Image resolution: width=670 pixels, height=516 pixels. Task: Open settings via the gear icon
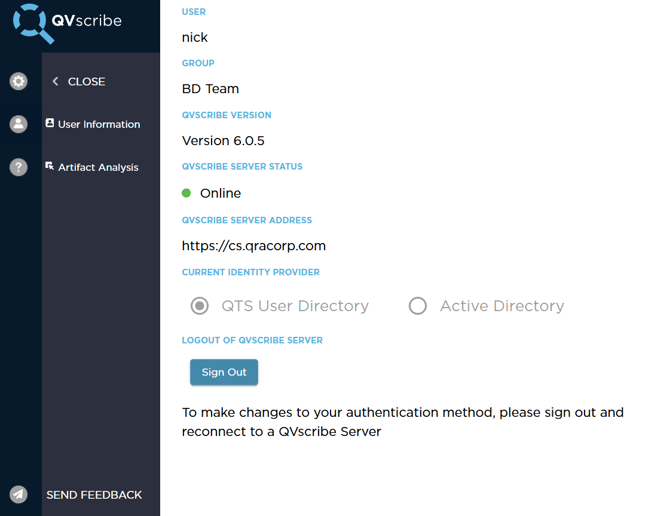click(18, 81)
